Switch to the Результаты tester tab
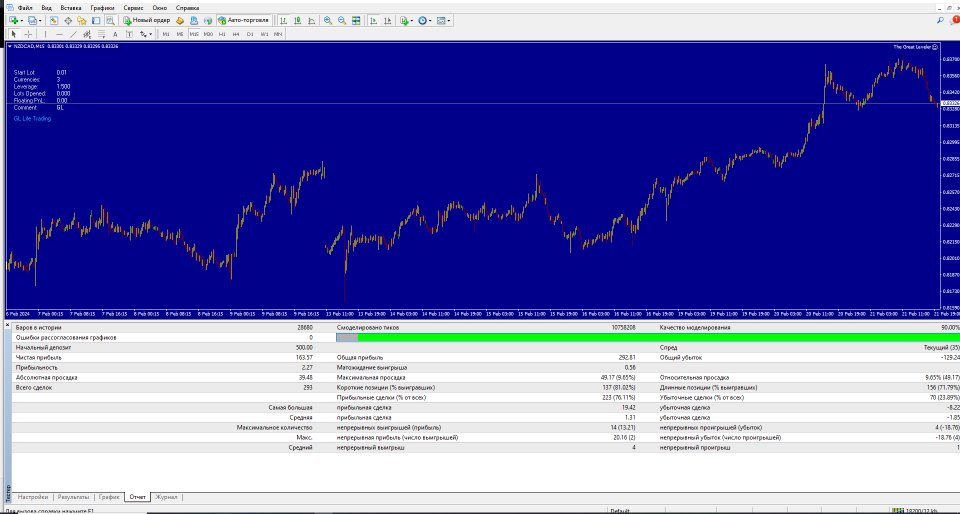 click(73, 497)
